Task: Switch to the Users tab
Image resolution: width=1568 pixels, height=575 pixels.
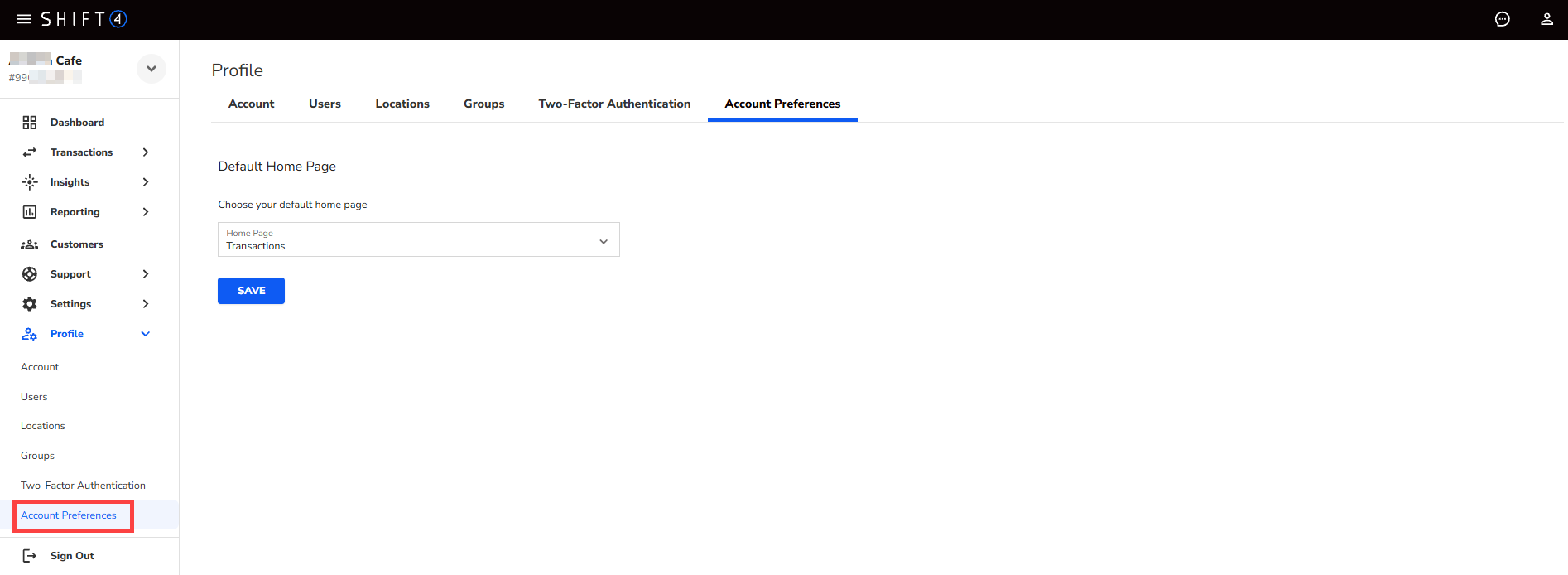Action: coord(325,104)
